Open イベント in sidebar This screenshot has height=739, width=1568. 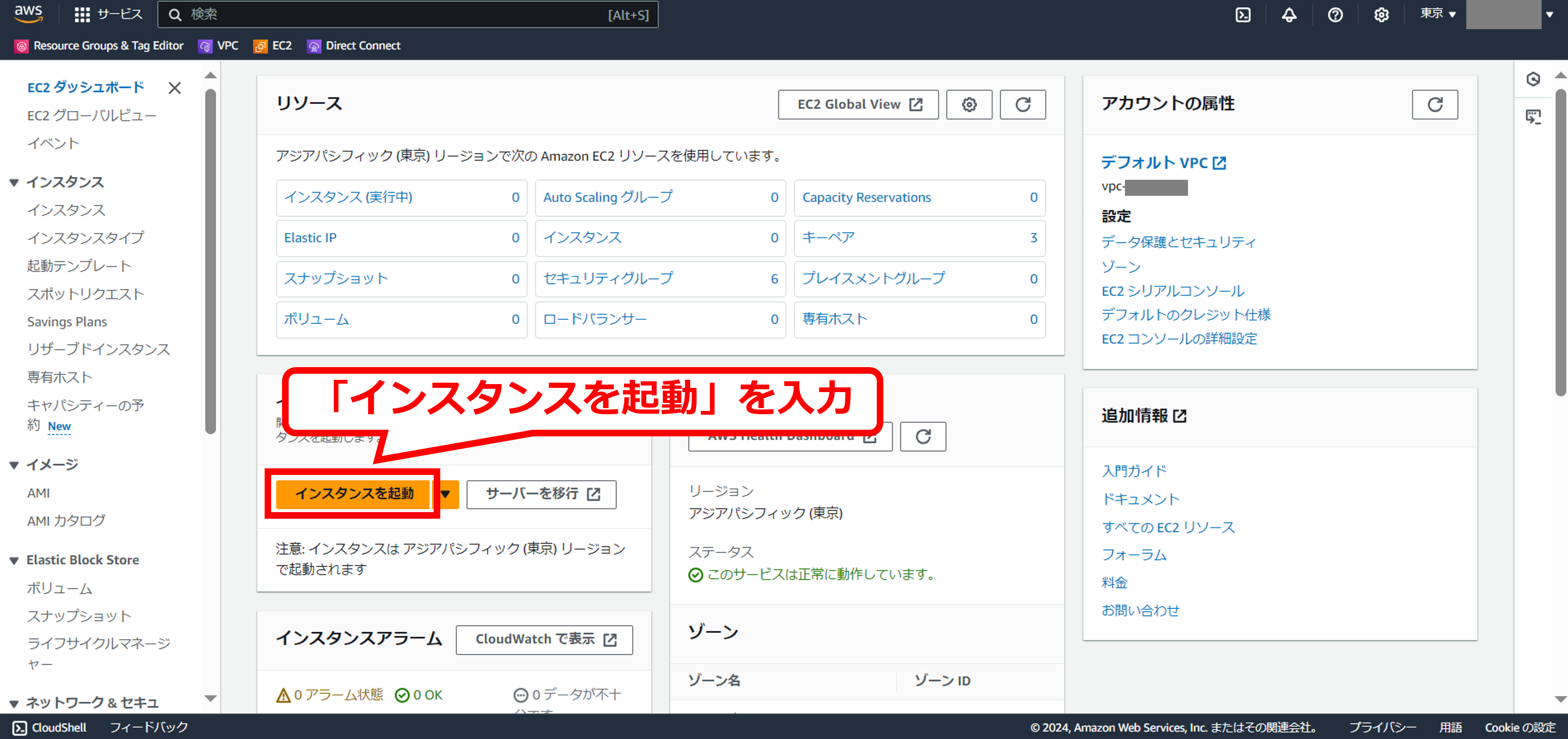pos(54,144)
